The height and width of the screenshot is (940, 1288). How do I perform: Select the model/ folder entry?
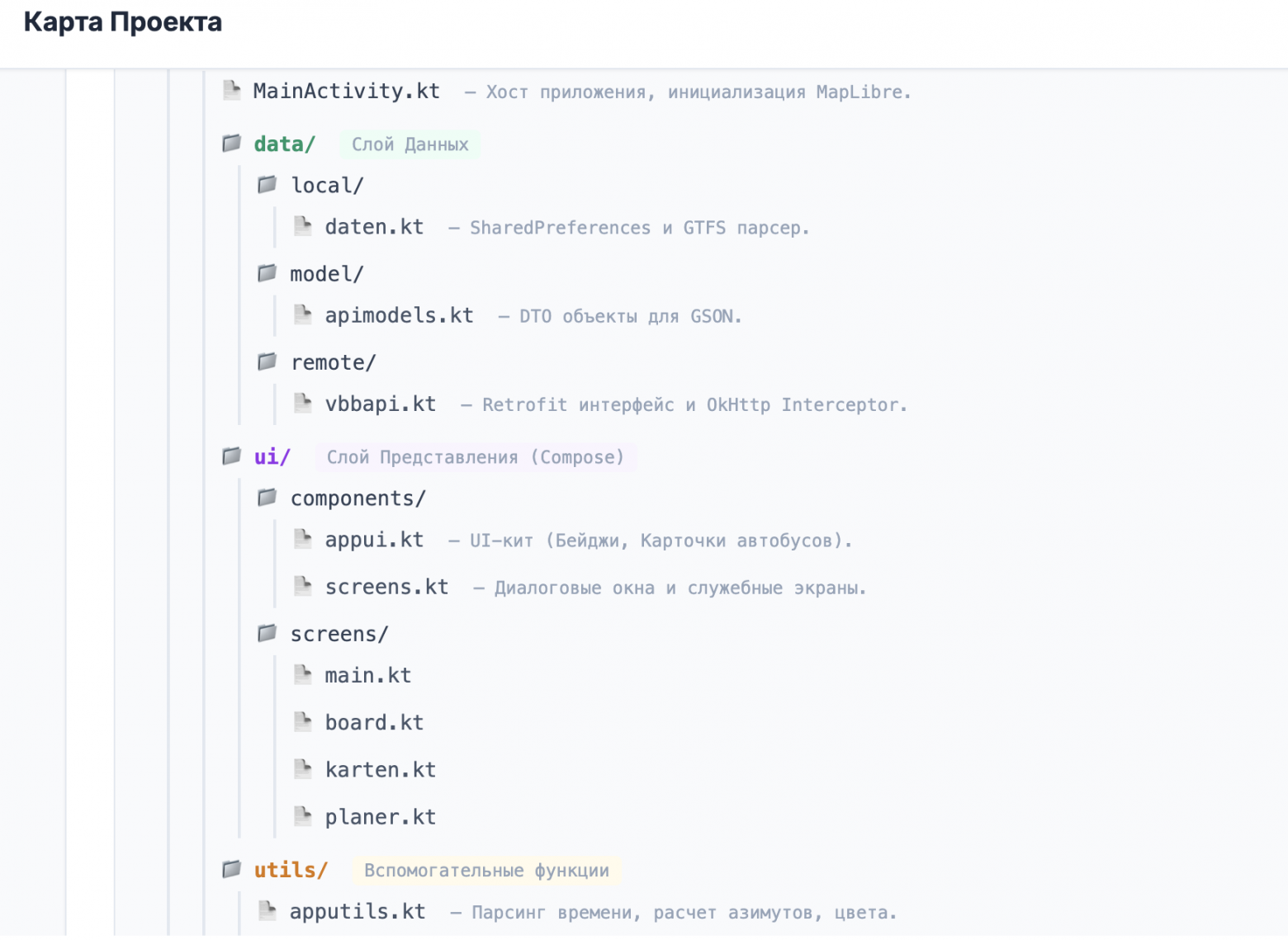pyautogui.click(x=326, y=274)
